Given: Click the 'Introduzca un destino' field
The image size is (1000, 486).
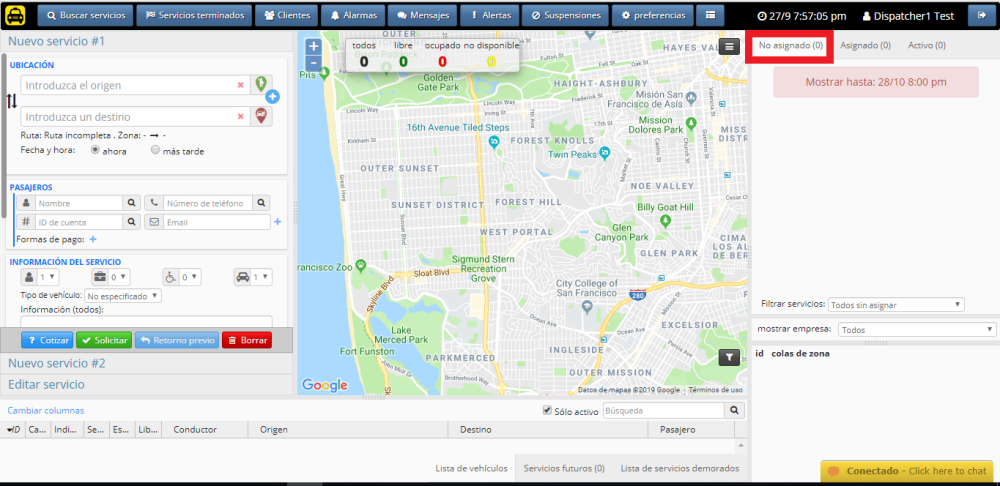Looking at the screenshot, I should (135, 117).
